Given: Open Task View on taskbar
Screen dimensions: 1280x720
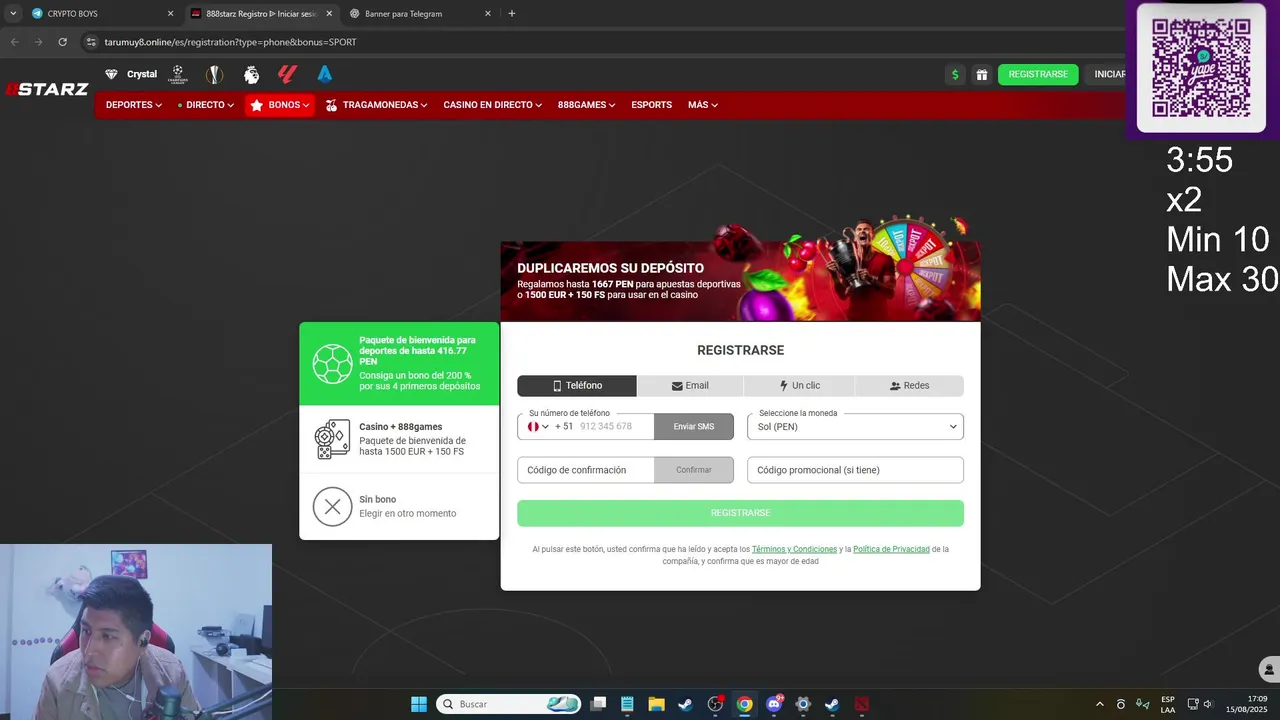Looking at the screenshot, I should pos(598,704).
